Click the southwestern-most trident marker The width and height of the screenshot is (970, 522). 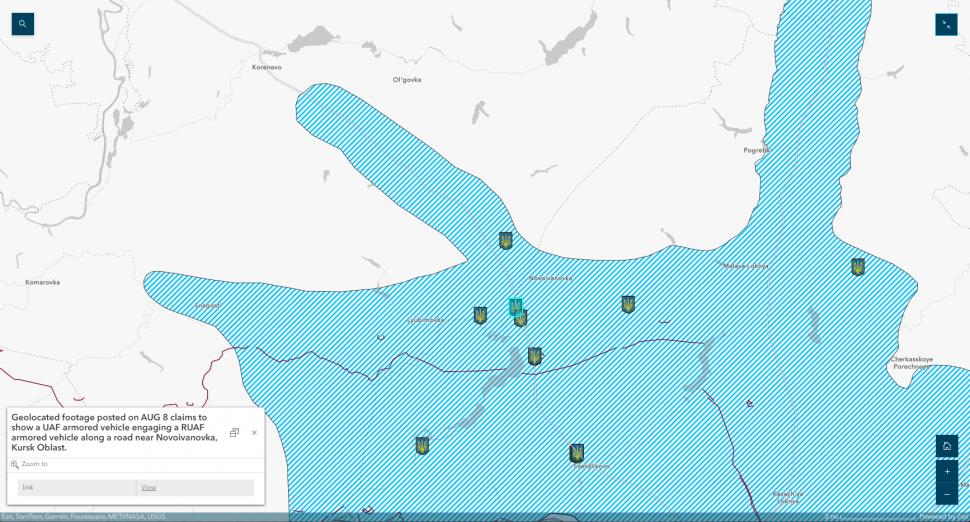(x=422, y=445)
